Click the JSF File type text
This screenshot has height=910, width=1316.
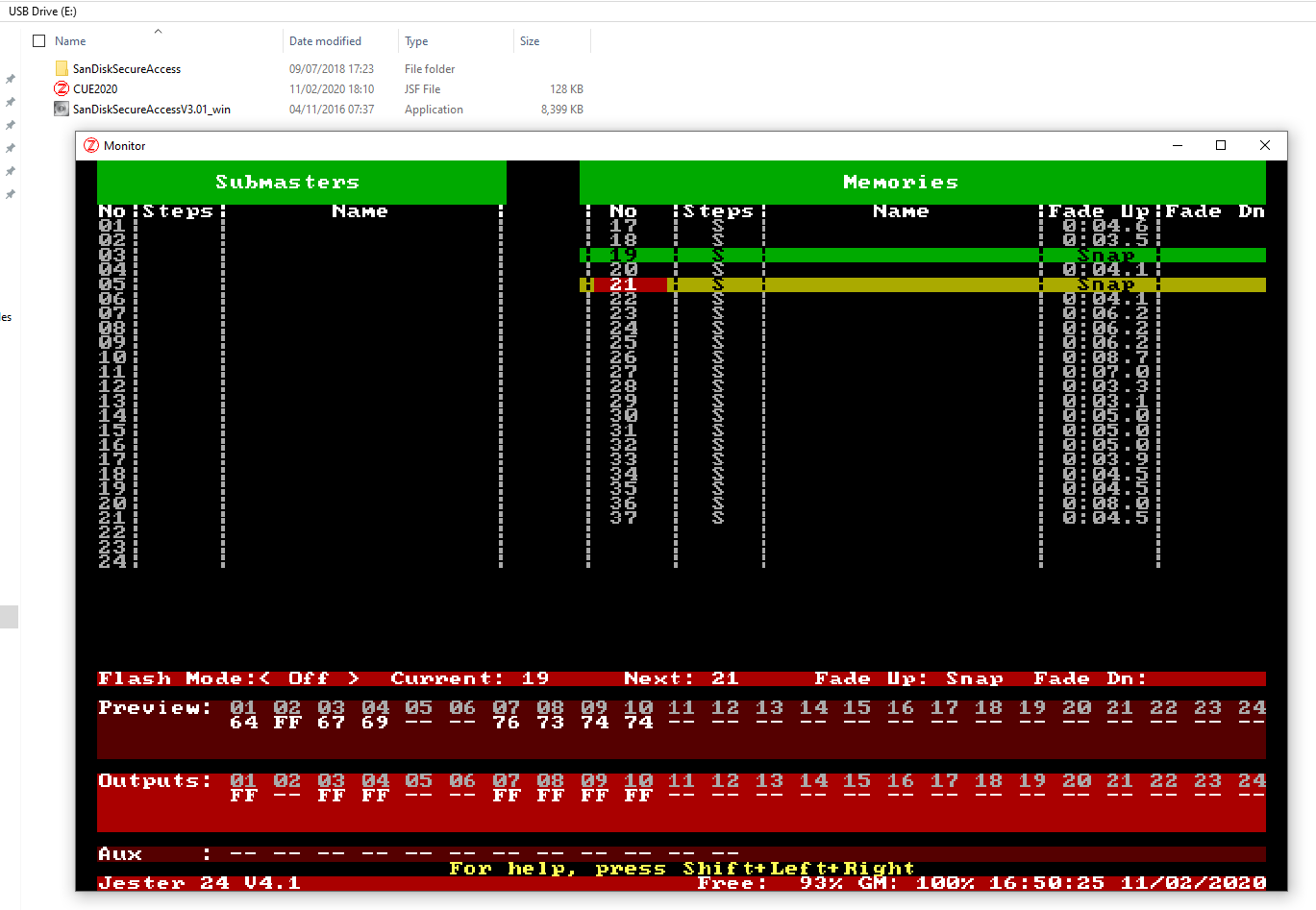tap(423, 89)
